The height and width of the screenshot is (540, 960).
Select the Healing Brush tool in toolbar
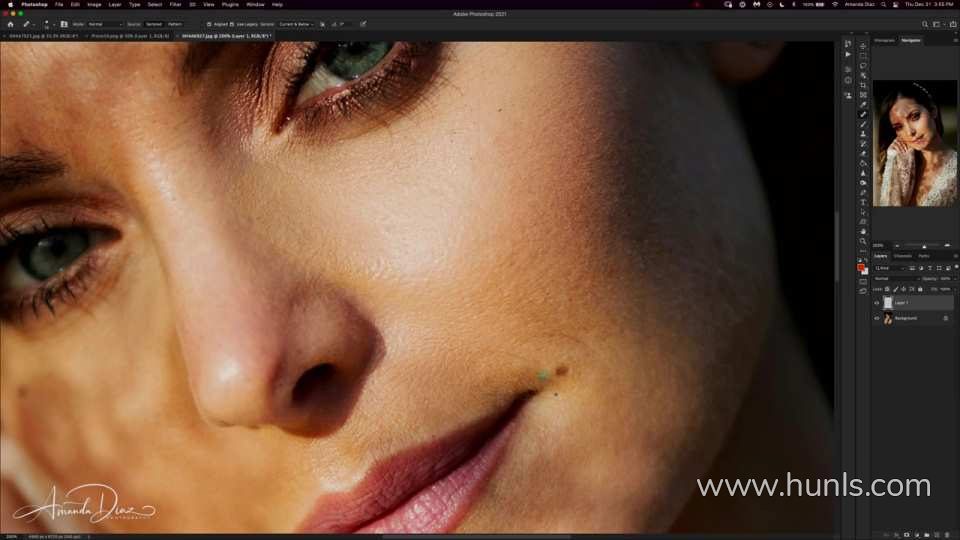point(863,114)
